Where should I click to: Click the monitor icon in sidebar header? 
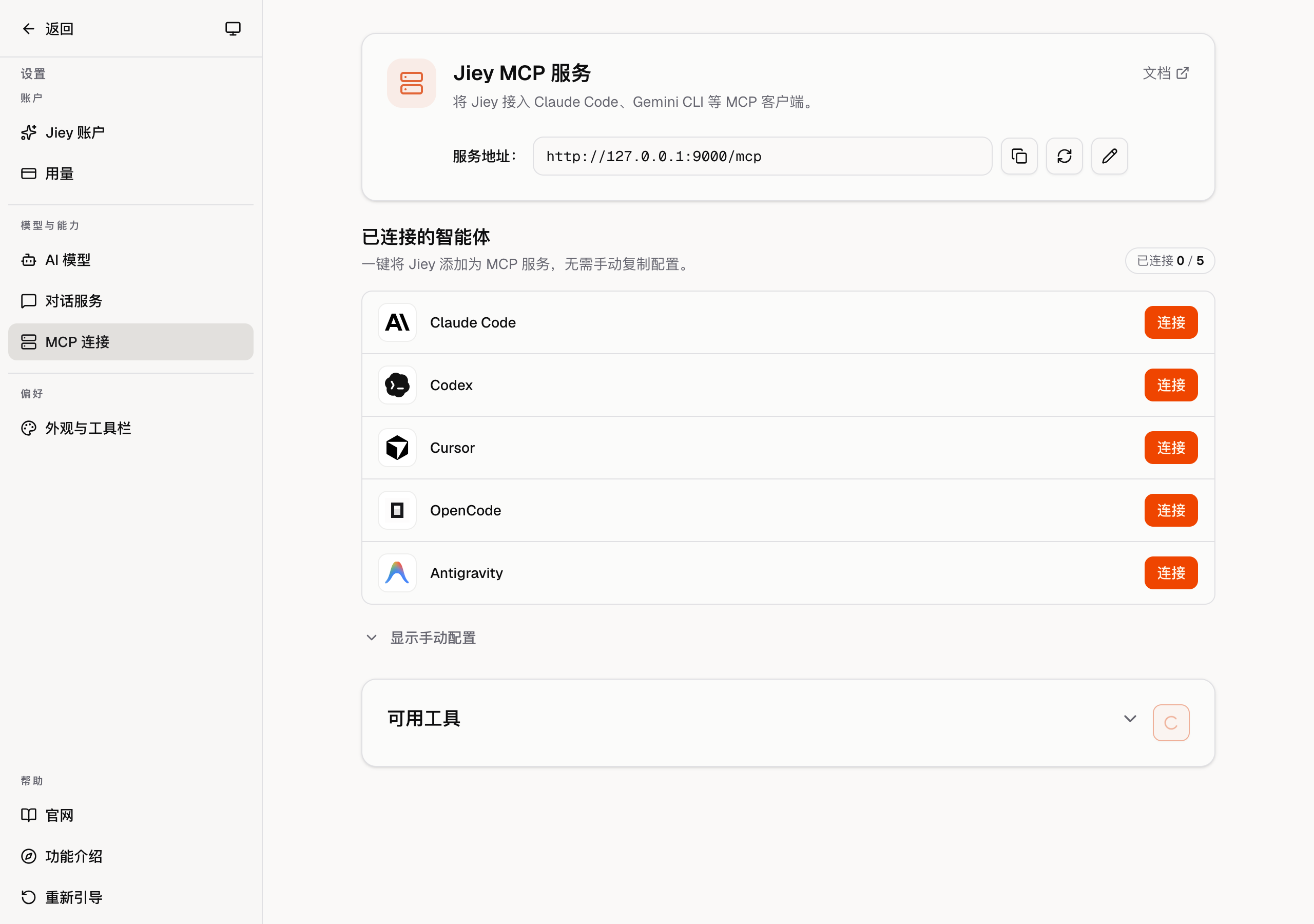pyautogui.click(x=233, y=29)
